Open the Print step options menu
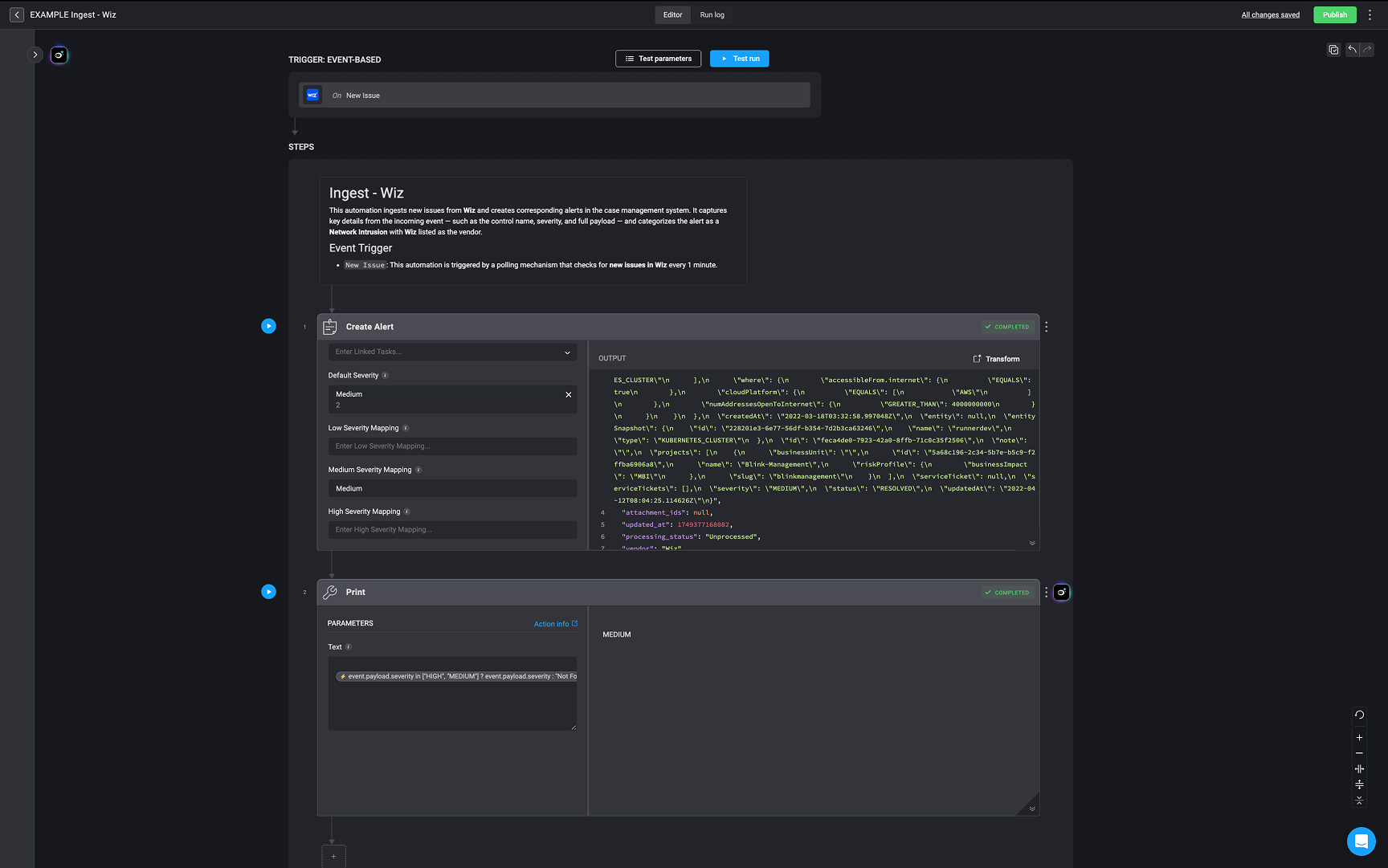1388x868 pixels. tap(1046, 593)
